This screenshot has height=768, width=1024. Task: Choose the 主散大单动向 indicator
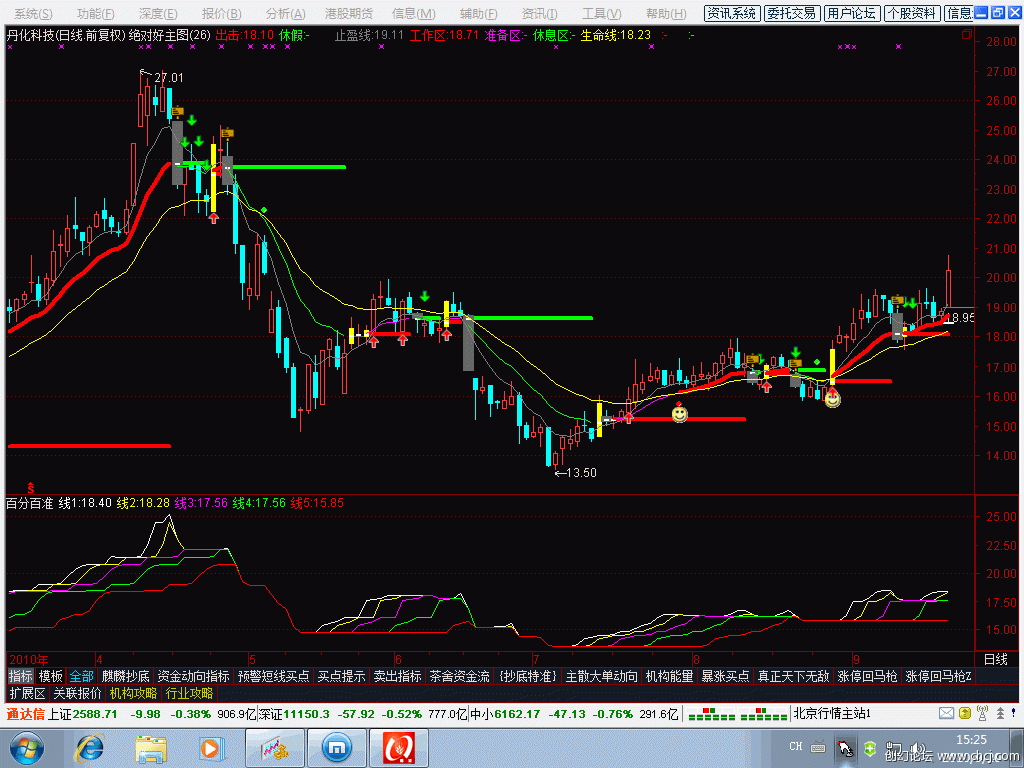click(601, 676)
